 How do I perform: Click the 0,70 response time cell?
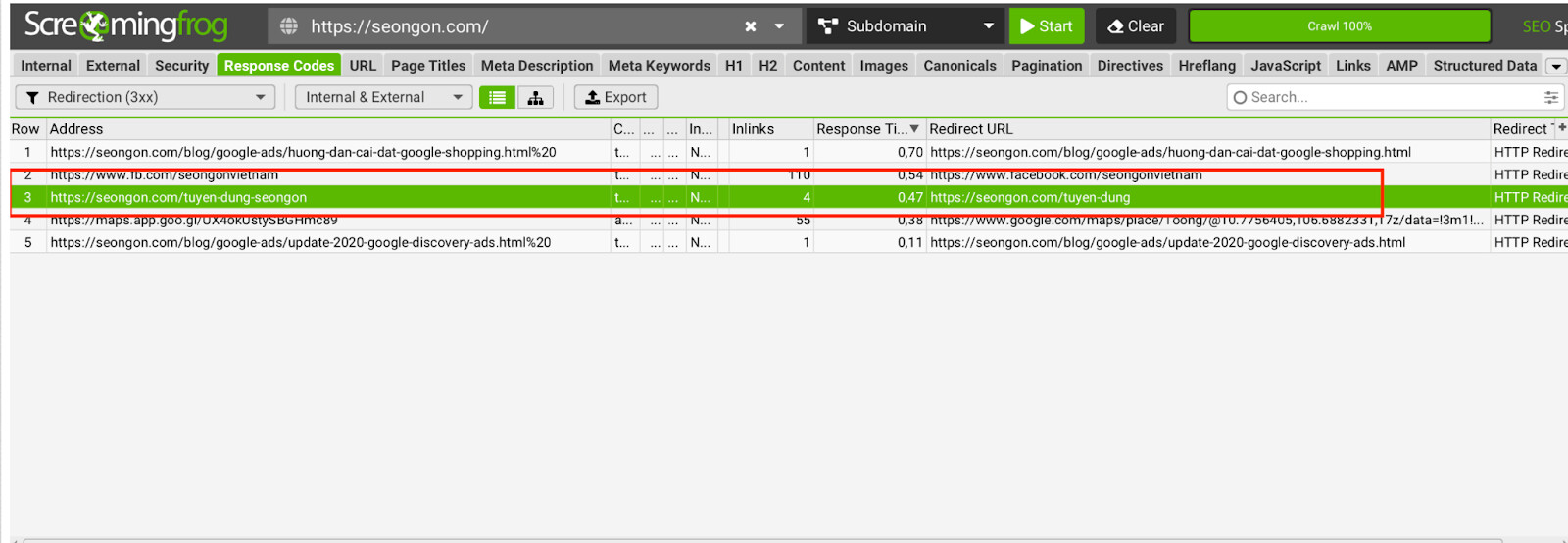[869, 152]
